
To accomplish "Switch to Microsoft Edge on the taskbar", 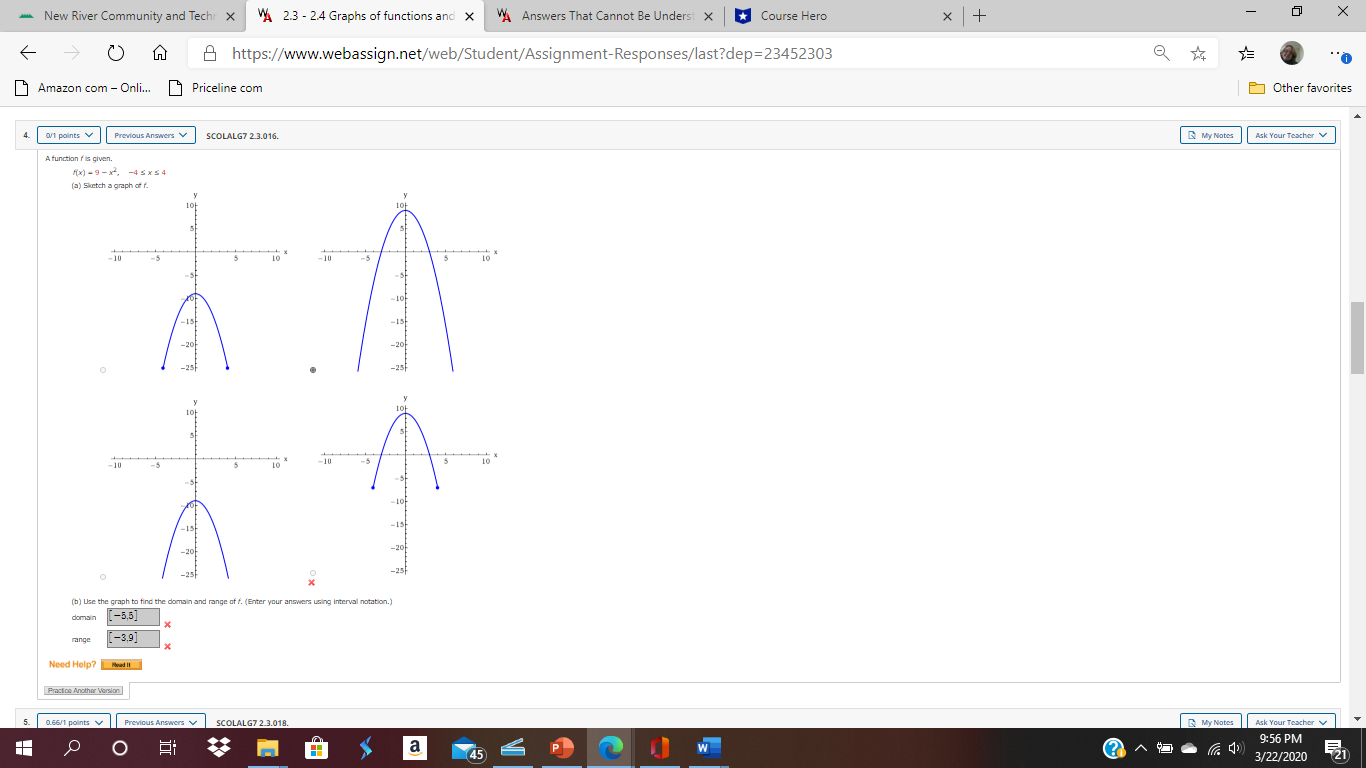I will [610, 748].
